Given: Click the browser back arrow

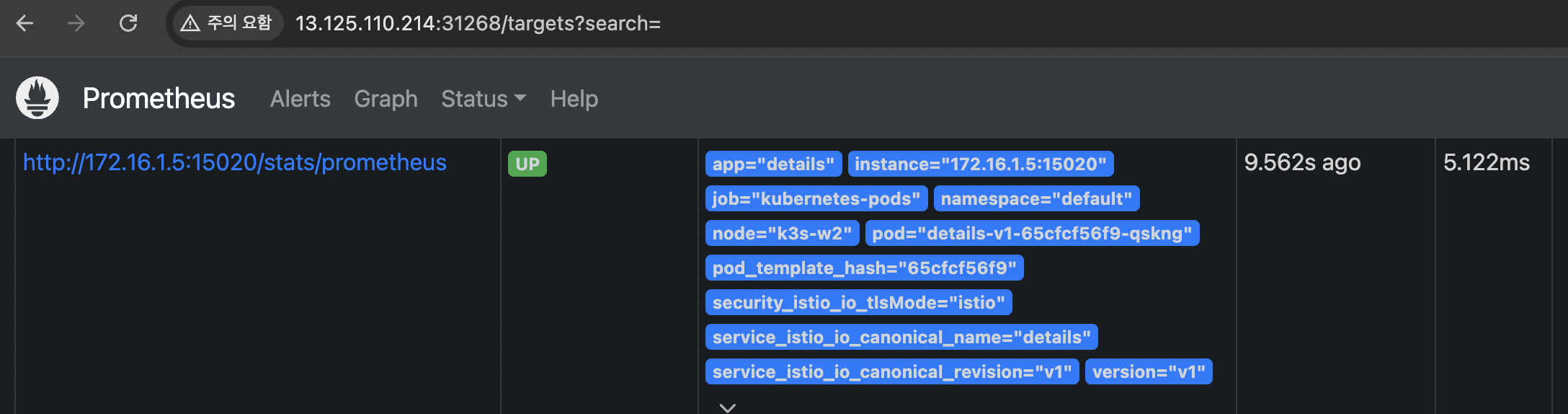Looking at the screenshot, I should tap(25, 24).
